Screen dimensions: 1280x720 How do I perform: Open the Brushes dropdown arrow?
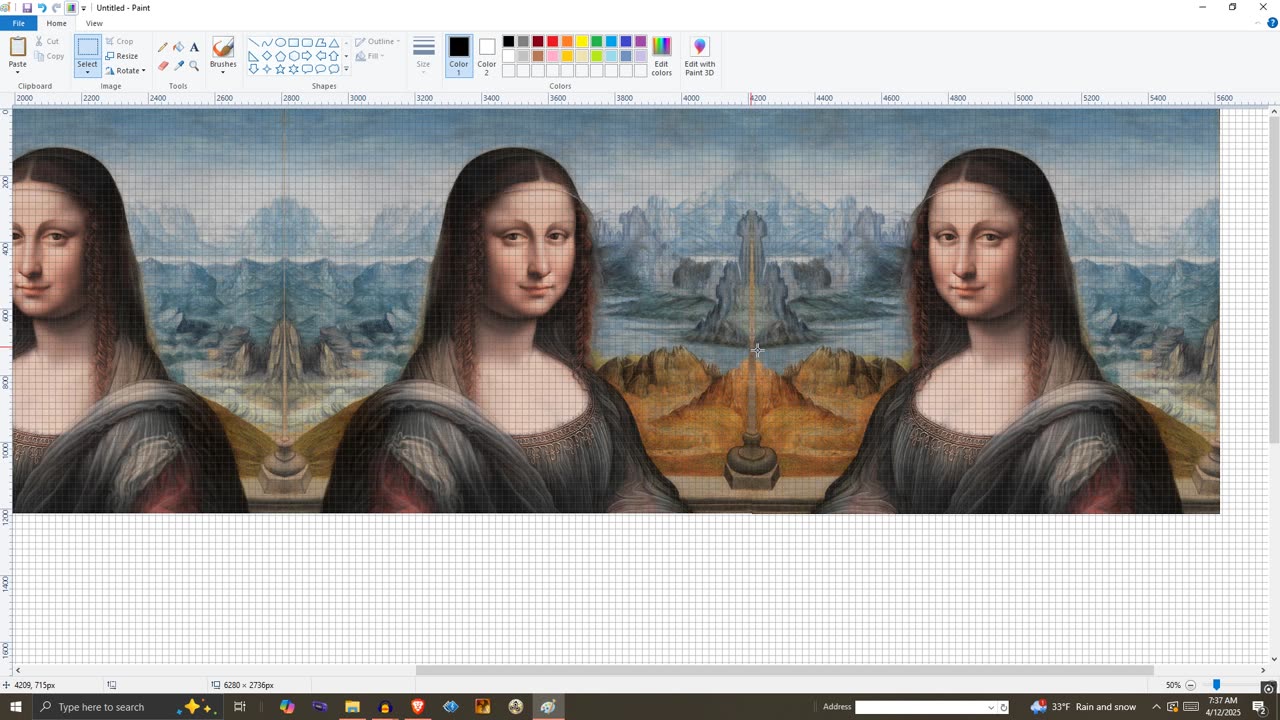coord(223,72)
